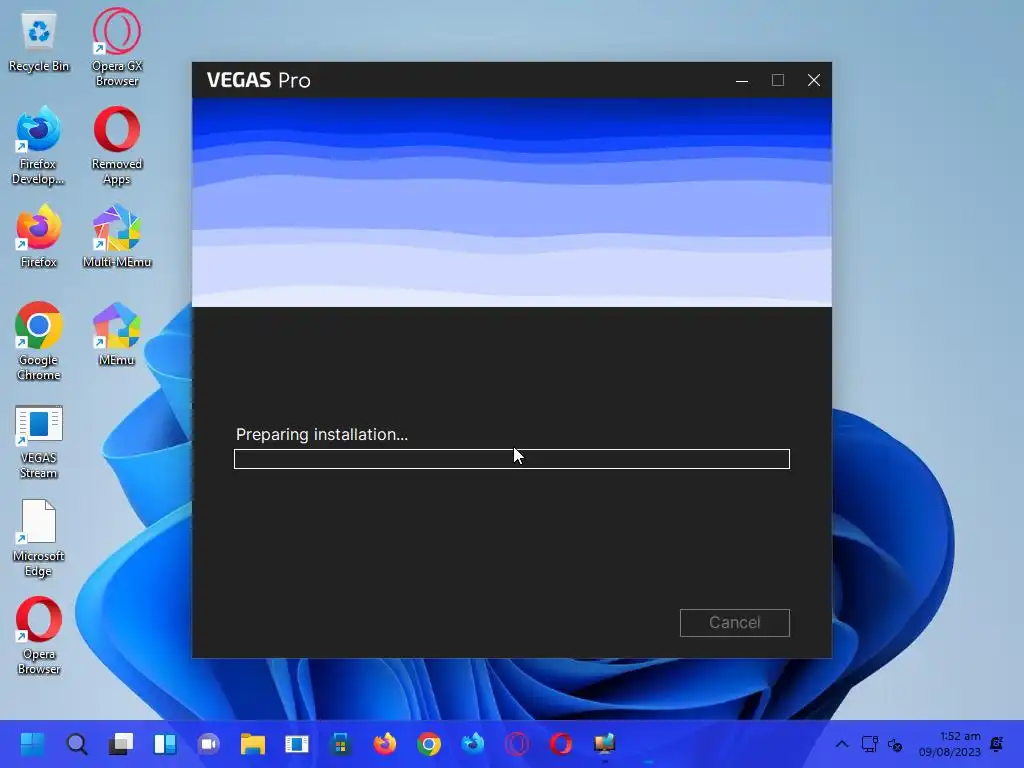
Task: Select the Google Chrome desktop shortcut
Action: coord(39,342)
